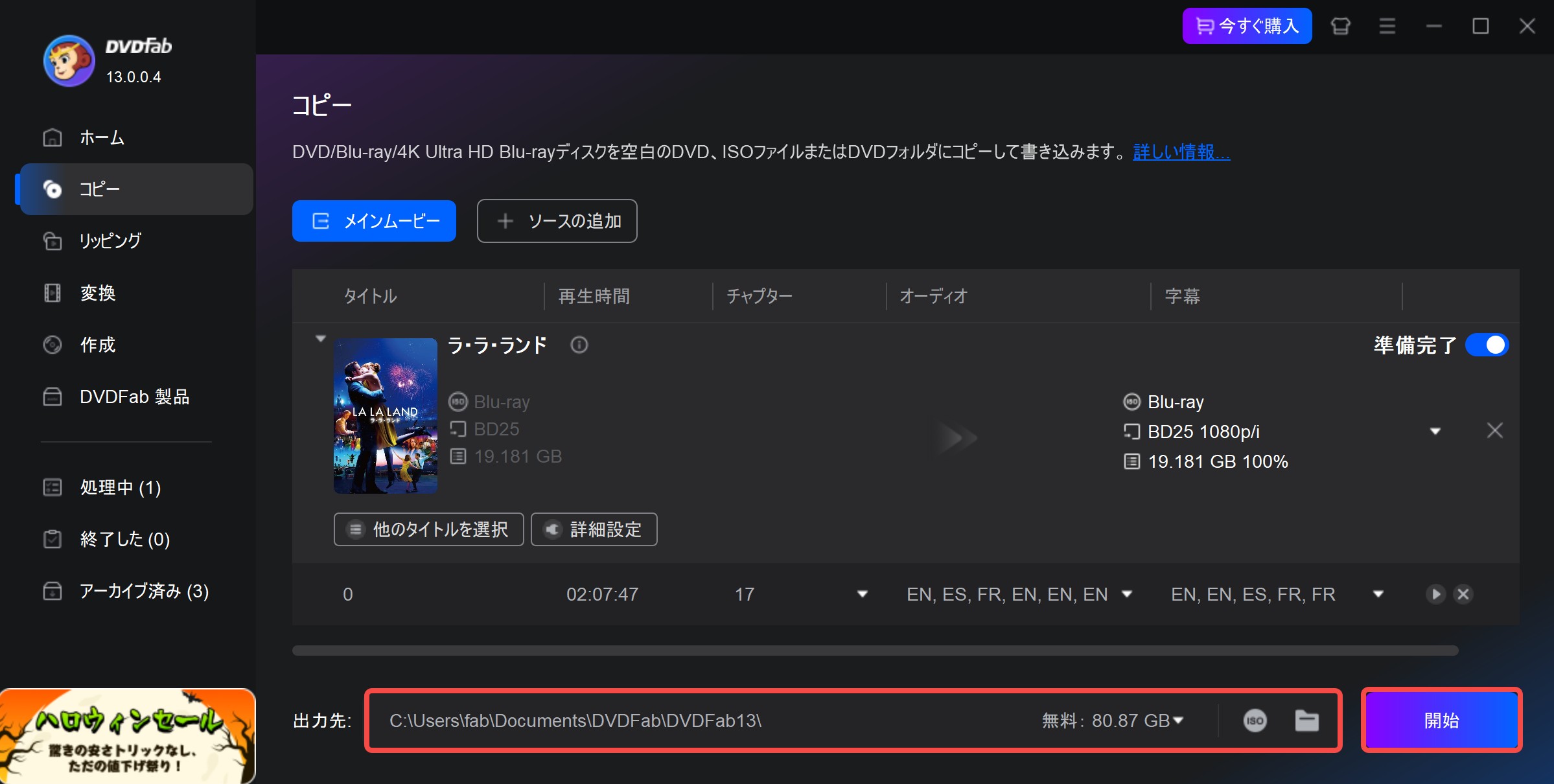Click the チャプター column header
Viewport: 1554px width, 784px height.
759,296
